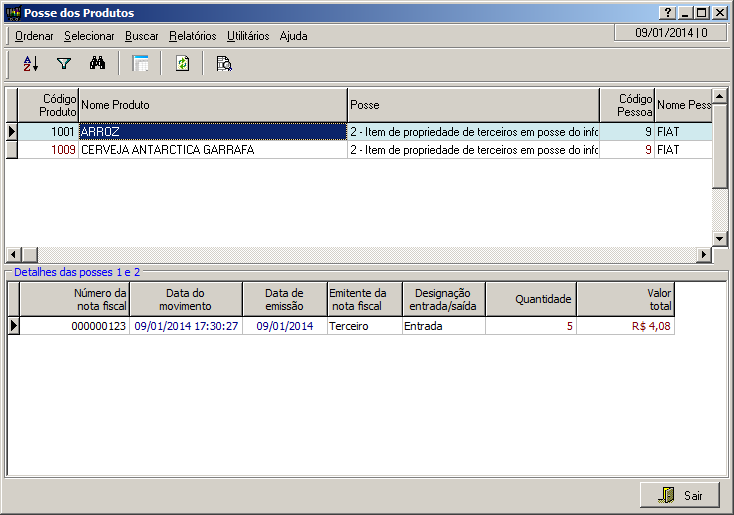Viewport: 734px width, 515px height.
Task: Open the Ajuda menu
Action: click(x=293, y=36)
